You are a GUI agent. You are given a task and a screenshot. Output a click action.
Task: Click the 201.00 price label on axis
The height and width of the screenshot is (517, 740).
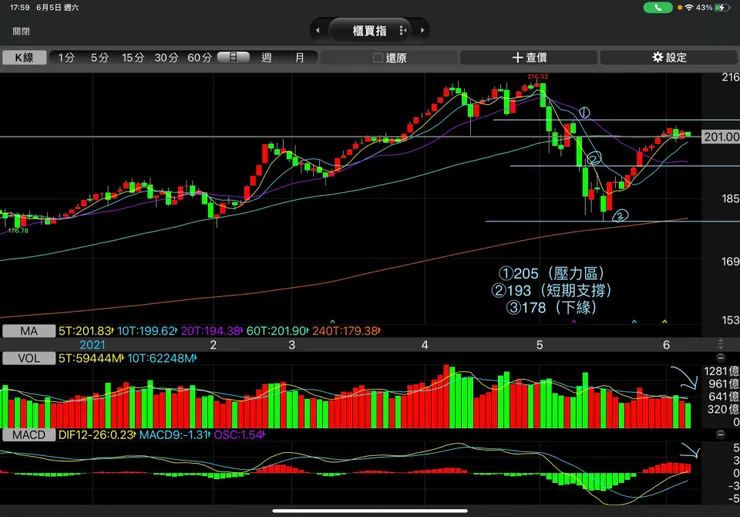tap(720, 137)
